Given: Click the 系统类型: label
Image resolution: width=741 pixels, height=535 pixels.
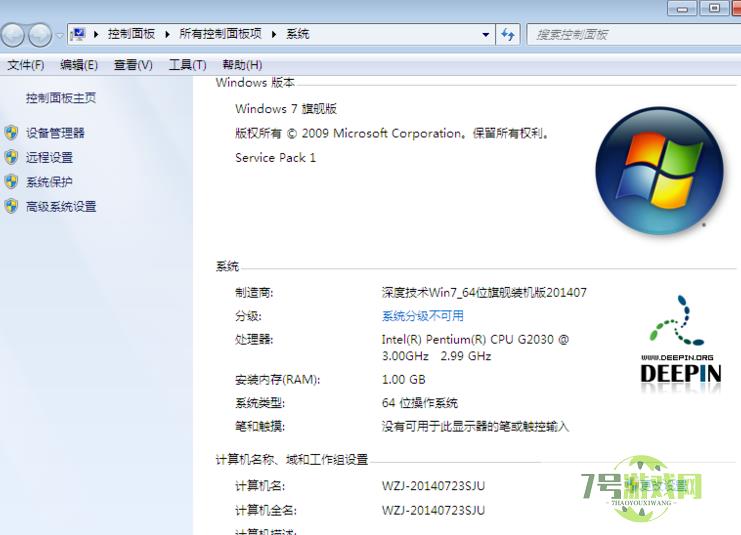Looking at the screenshot, I should pyautogui.click(x=260, y=403).
